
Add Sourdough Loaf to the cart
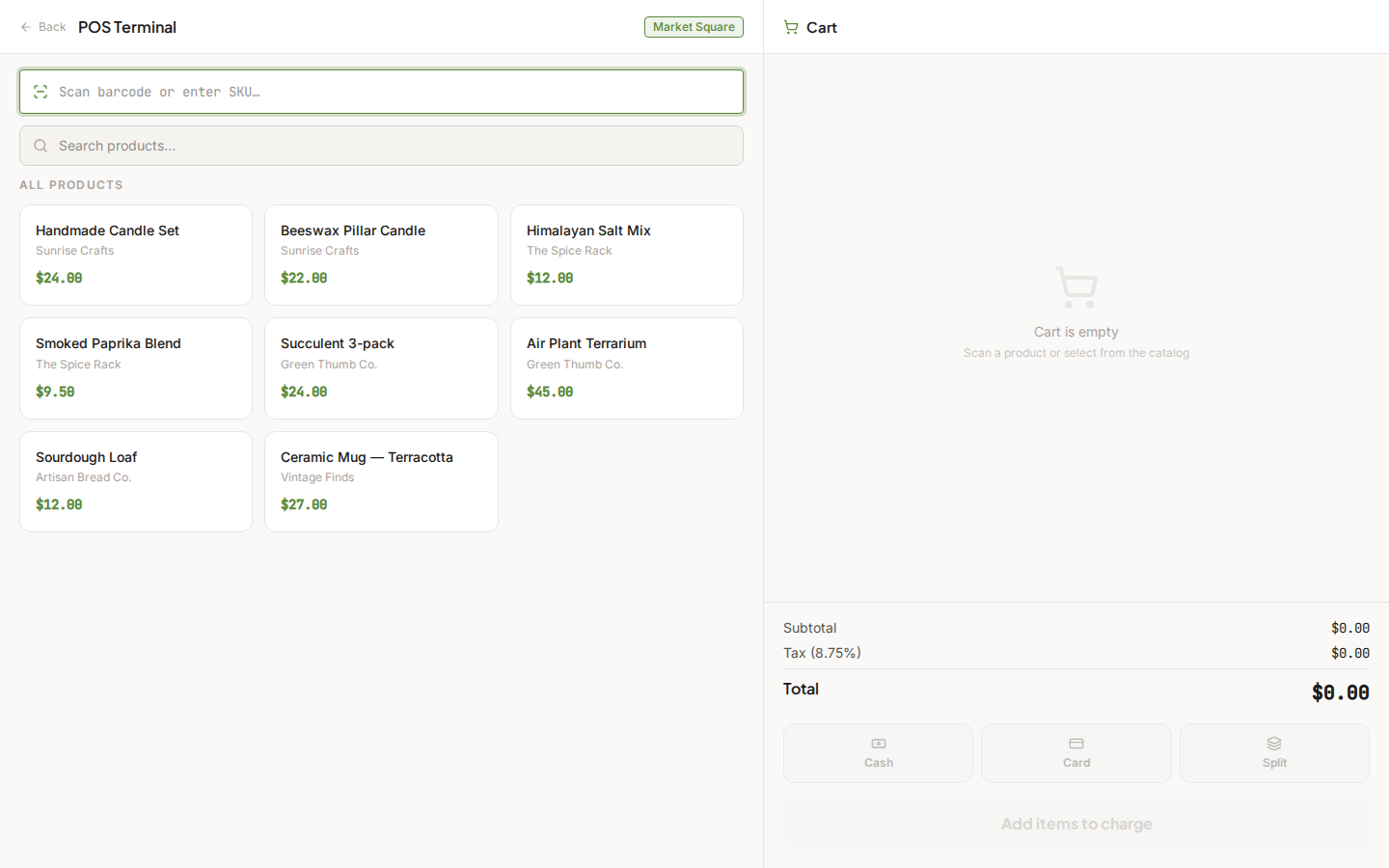point(135,481)
